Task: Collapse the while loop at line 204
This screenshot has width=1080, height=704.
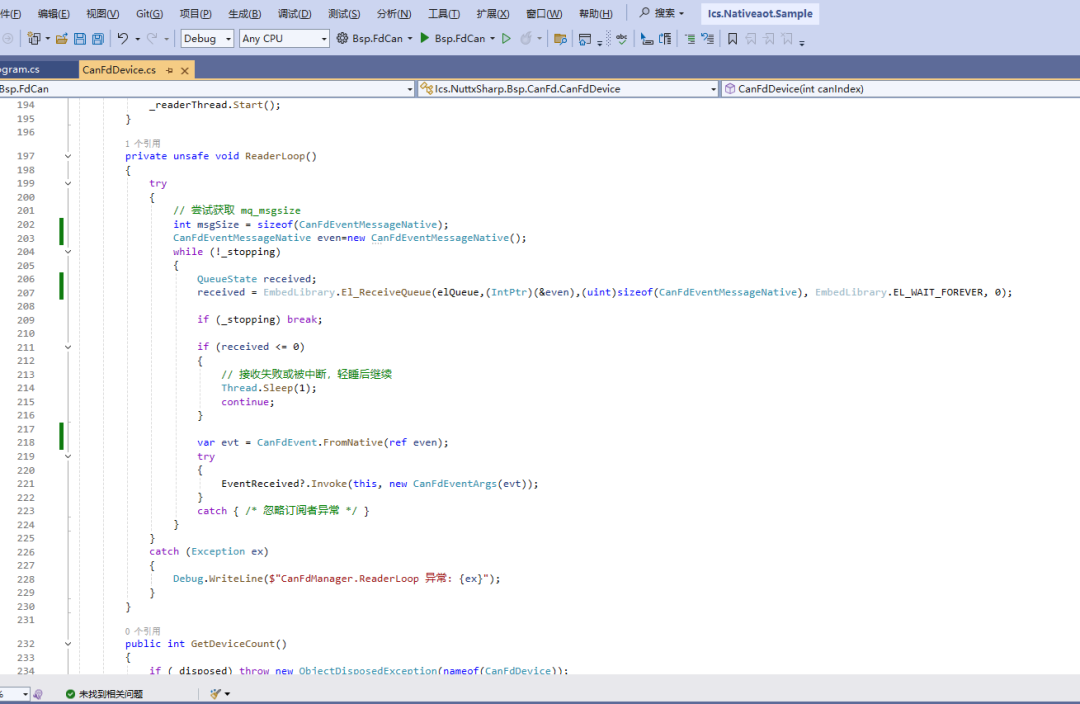Action: (68, 251)
